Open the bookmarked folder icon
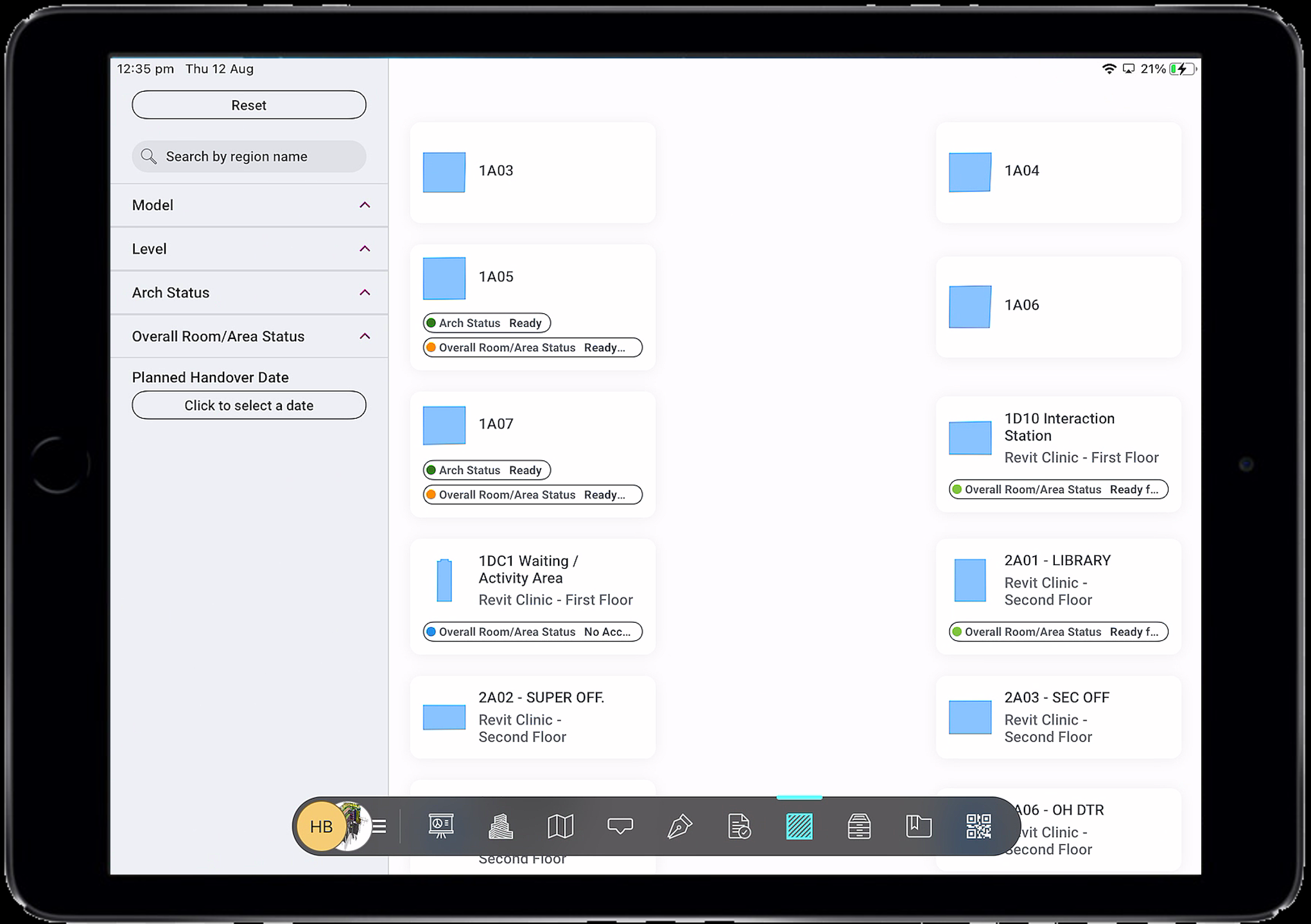The height and width of the screenshot is (924, 1311). pyautogui.click(x=919, y=826)
